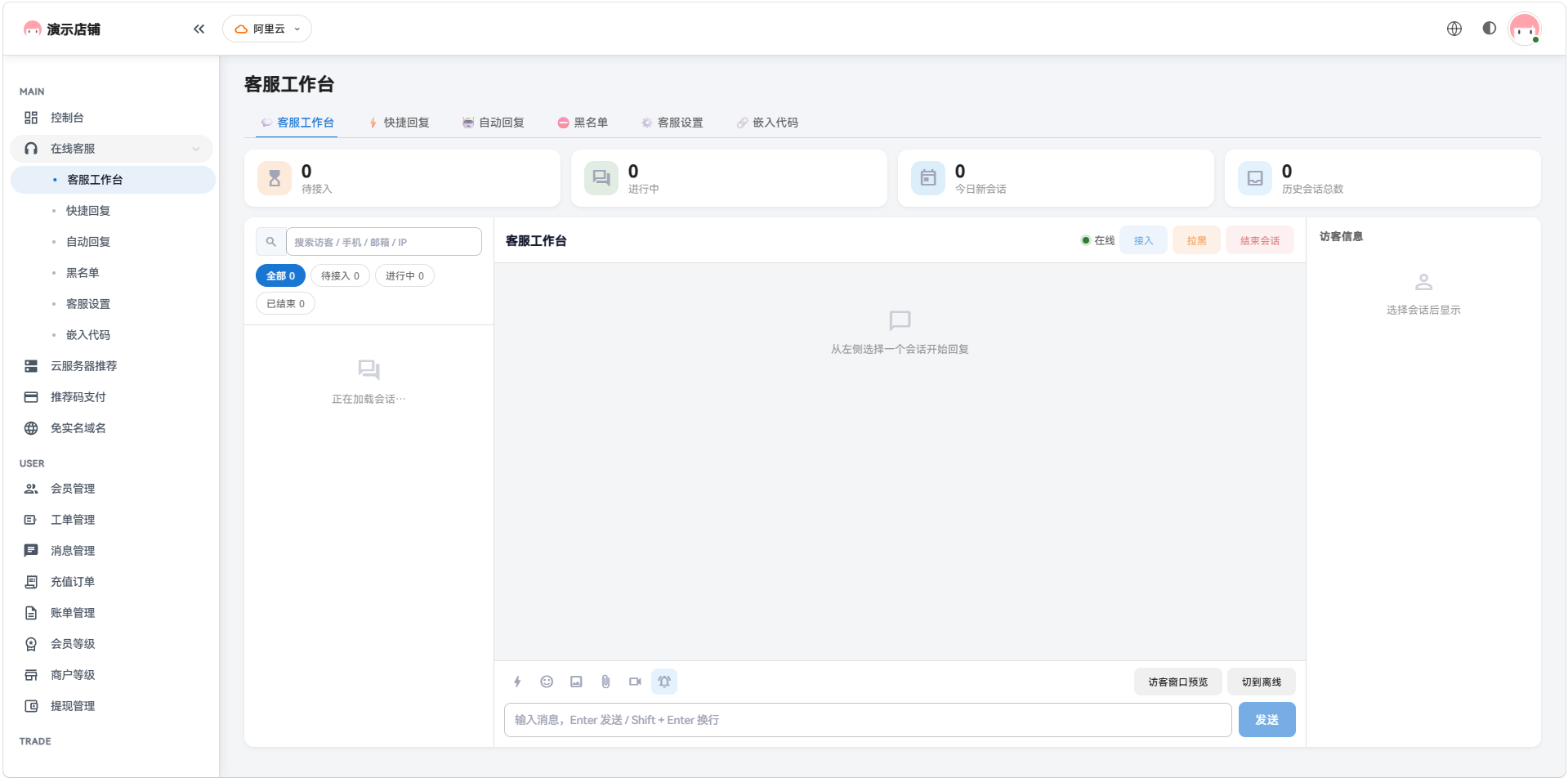Open 嵌入代码 sidebar item
The image size is (1568, 778).
click(x=111, y=335)
